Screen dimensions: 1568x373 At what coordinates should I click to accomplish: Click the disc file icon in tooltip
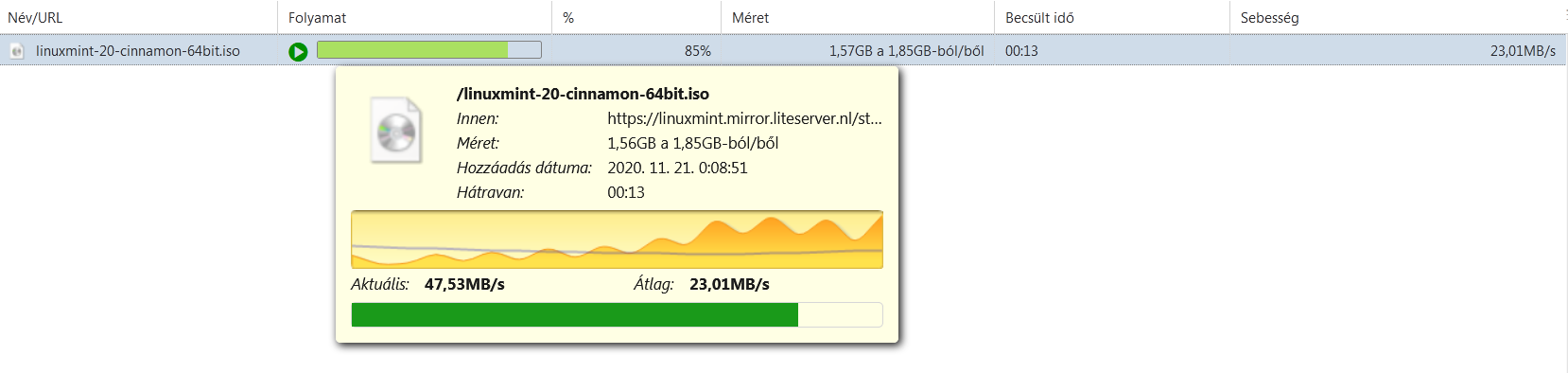click(x=395, y=131)
